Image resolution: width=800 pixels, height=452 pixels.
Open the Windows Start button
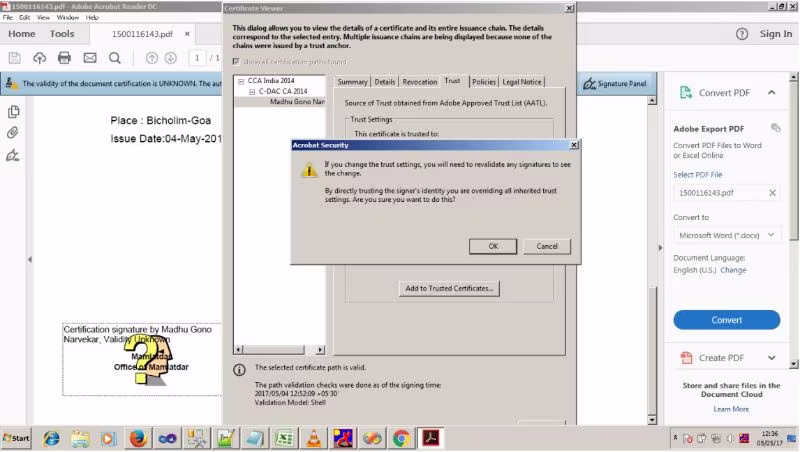[x=16, y=438]
